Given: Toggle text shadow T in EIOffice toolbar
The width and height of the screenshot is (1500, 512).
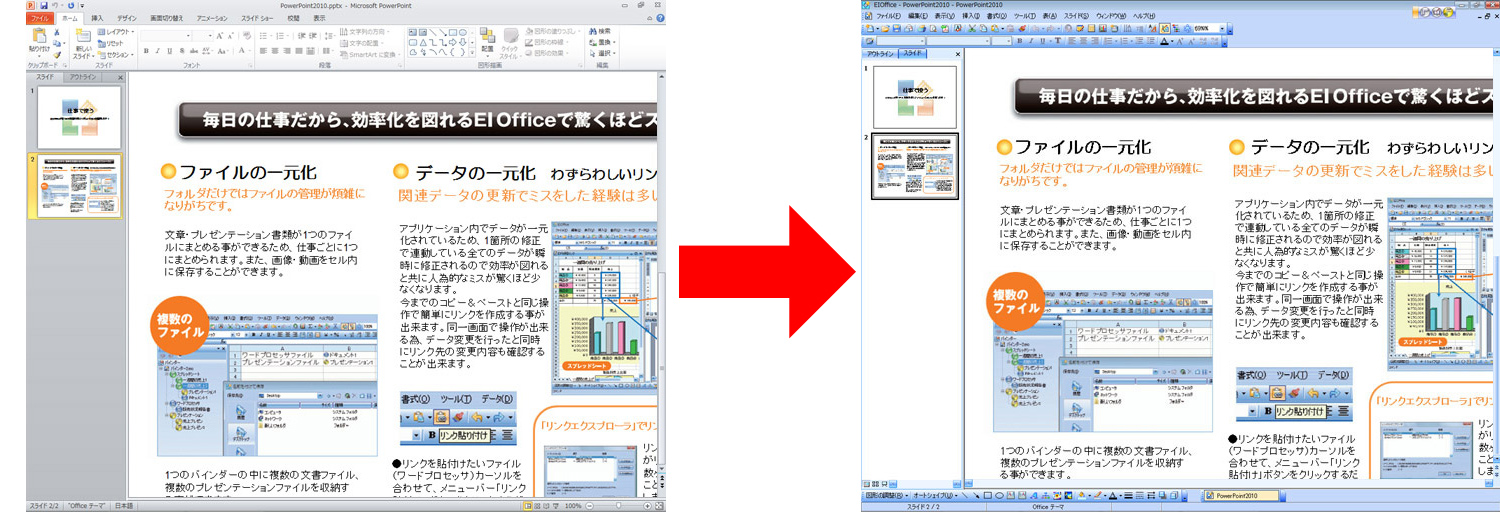Looking at the screenshot, I should (x=1058, y=40).
